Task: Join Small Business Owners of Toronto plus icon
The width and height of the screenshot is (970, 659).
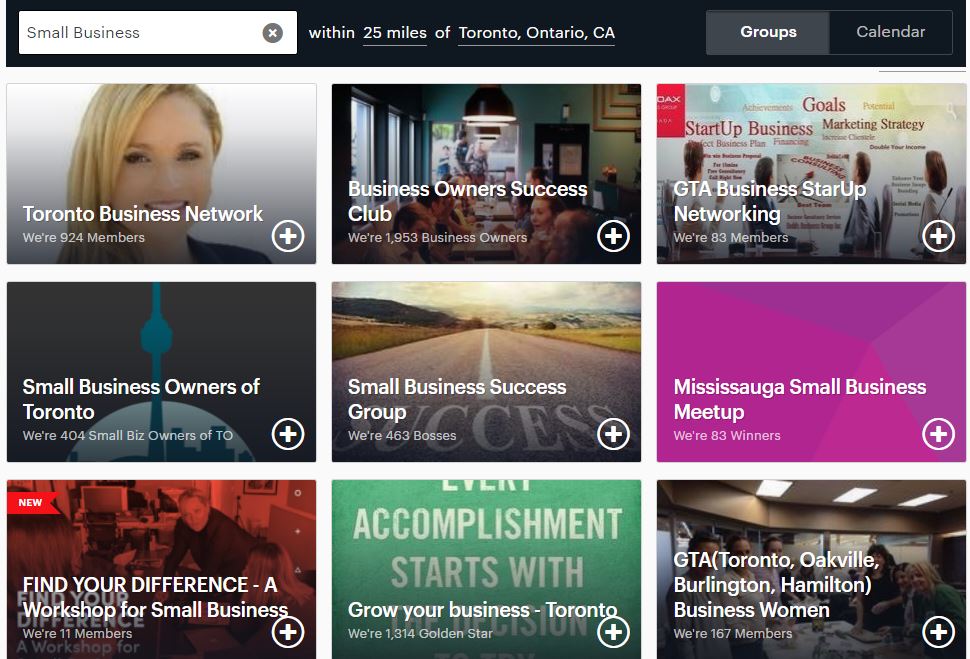Action: (x=288, y=434)
